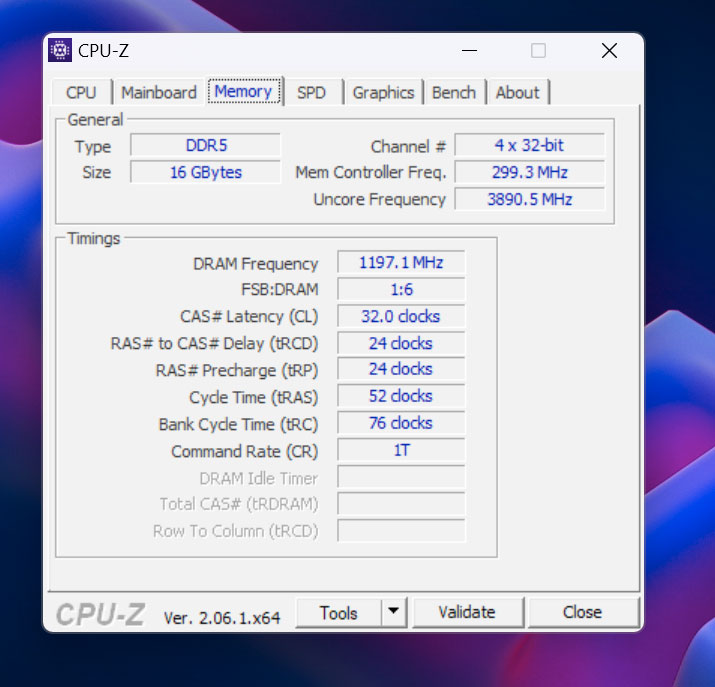This screenshot has height=687, width=715.
Task: Click the tRP 24 clocks value
Action: click(401, 369)
